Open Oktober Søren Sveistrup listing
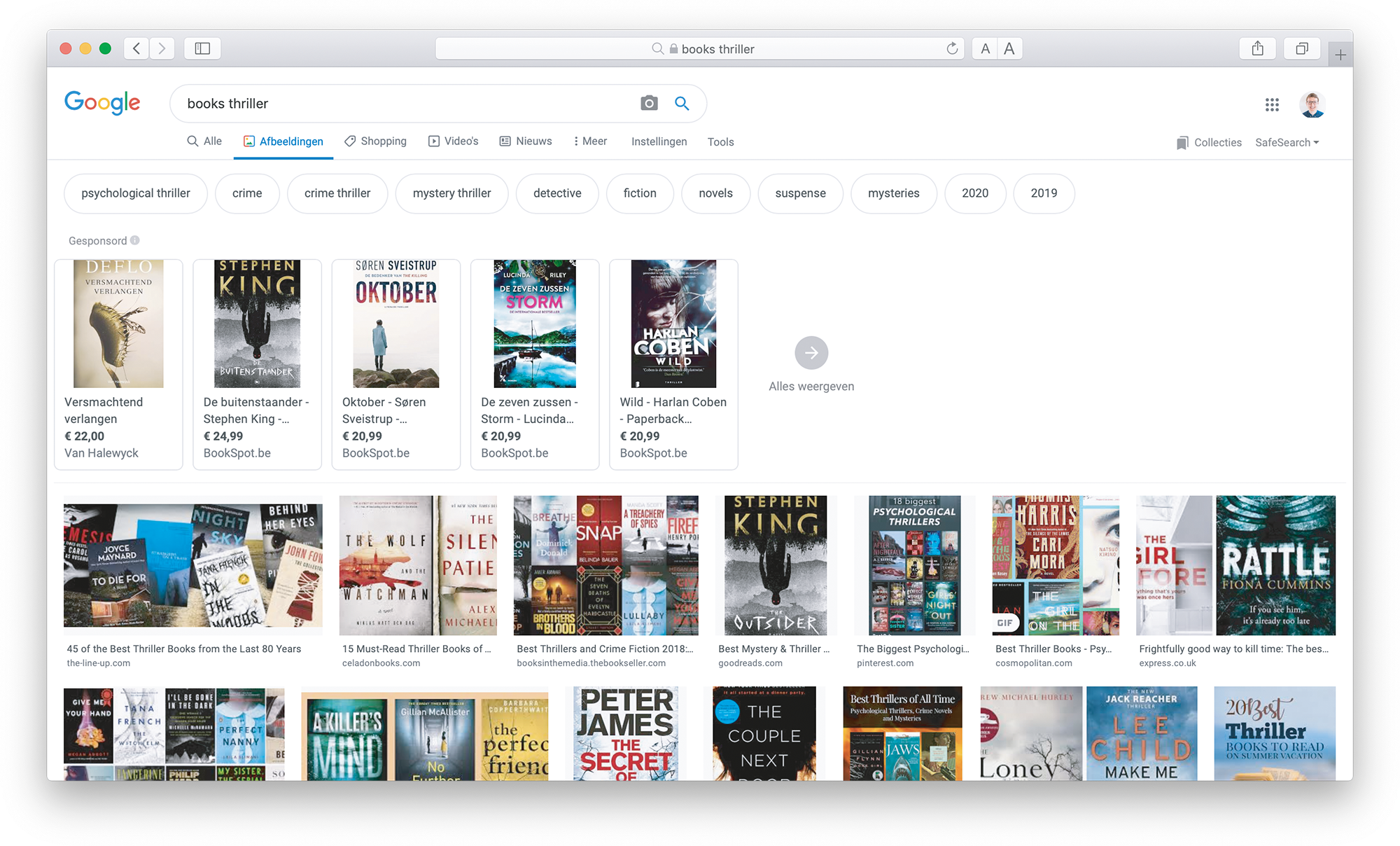 [396, 364]
